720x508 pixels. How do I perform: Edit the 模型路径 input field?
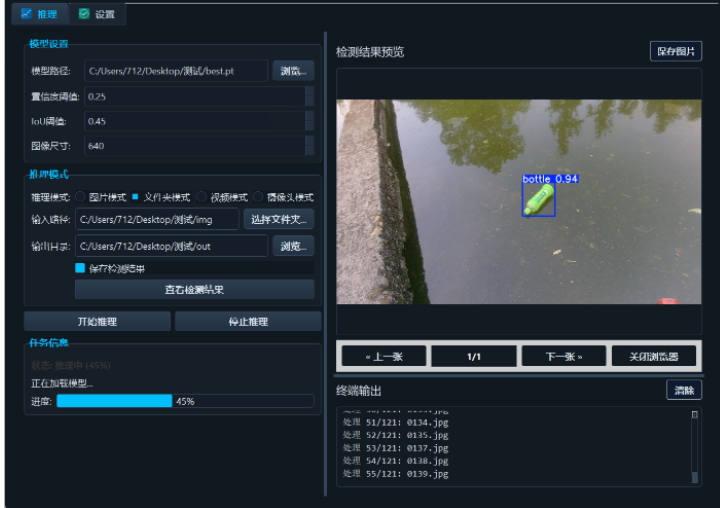click(x=176, y=71)
